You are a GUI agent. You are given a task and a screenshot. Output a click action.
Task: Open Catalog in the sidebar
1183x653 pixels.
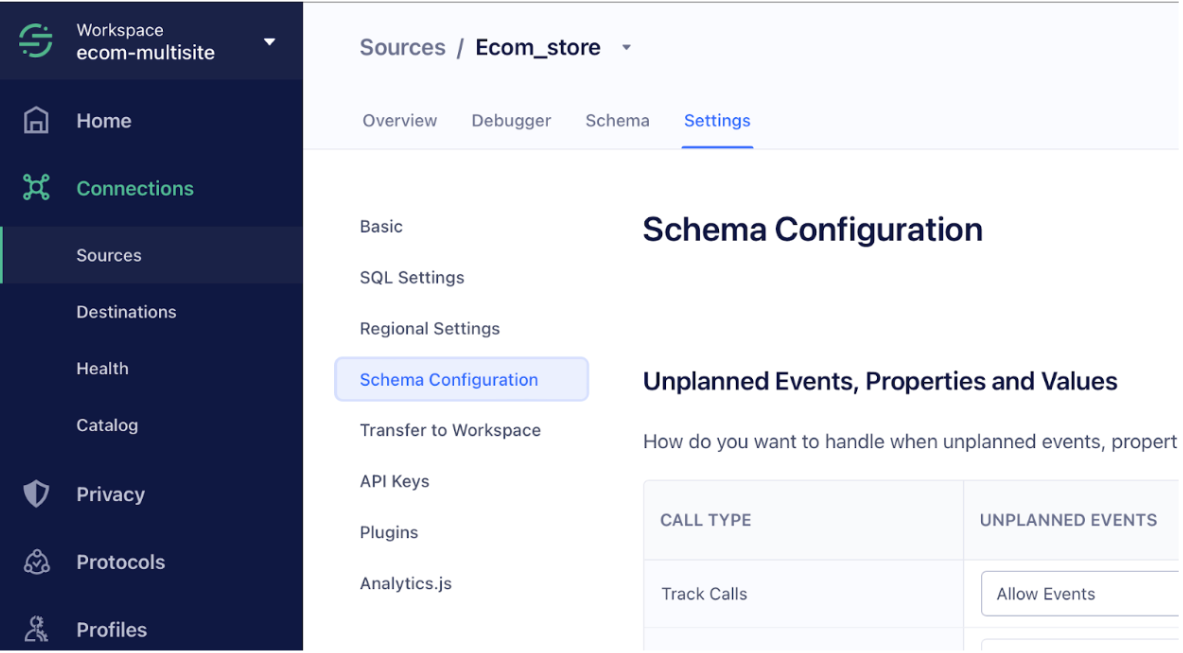pyautogui.click(x=107, y=425)
